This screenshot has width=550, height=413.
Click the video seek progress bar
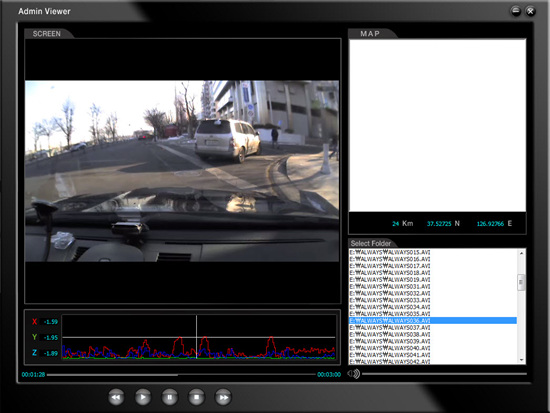tap(181, 374)
